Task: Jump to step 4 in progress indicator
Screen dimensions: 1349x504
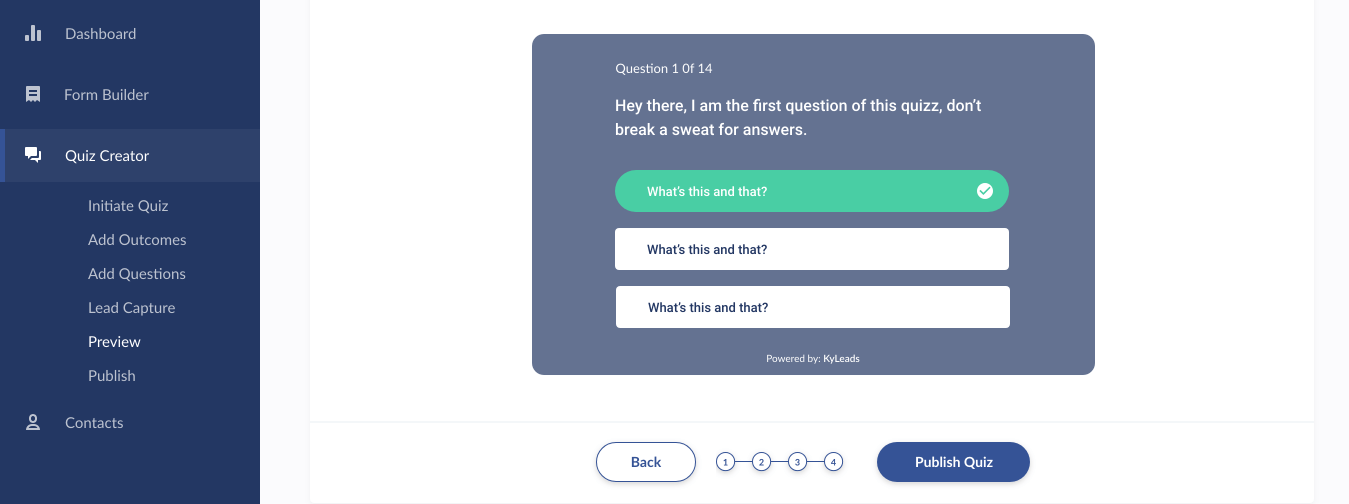Action: pyautogui.click(x=834, y=462)
